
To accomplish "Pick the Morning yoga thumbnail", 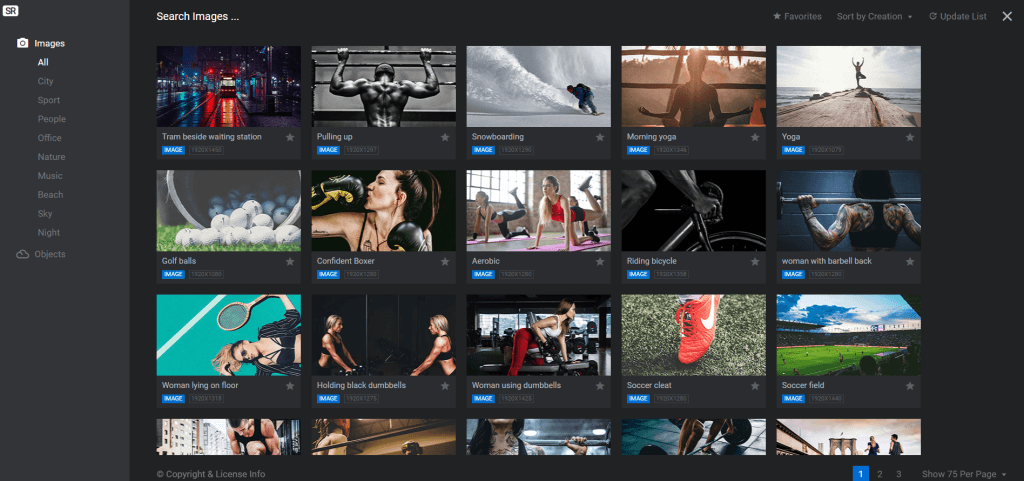I will tap(694, 86).
